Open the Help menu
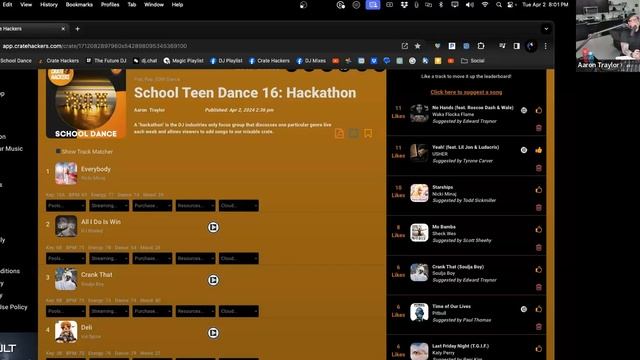The height and width of the screenshot is (360, 640). [x=177, y=5]
